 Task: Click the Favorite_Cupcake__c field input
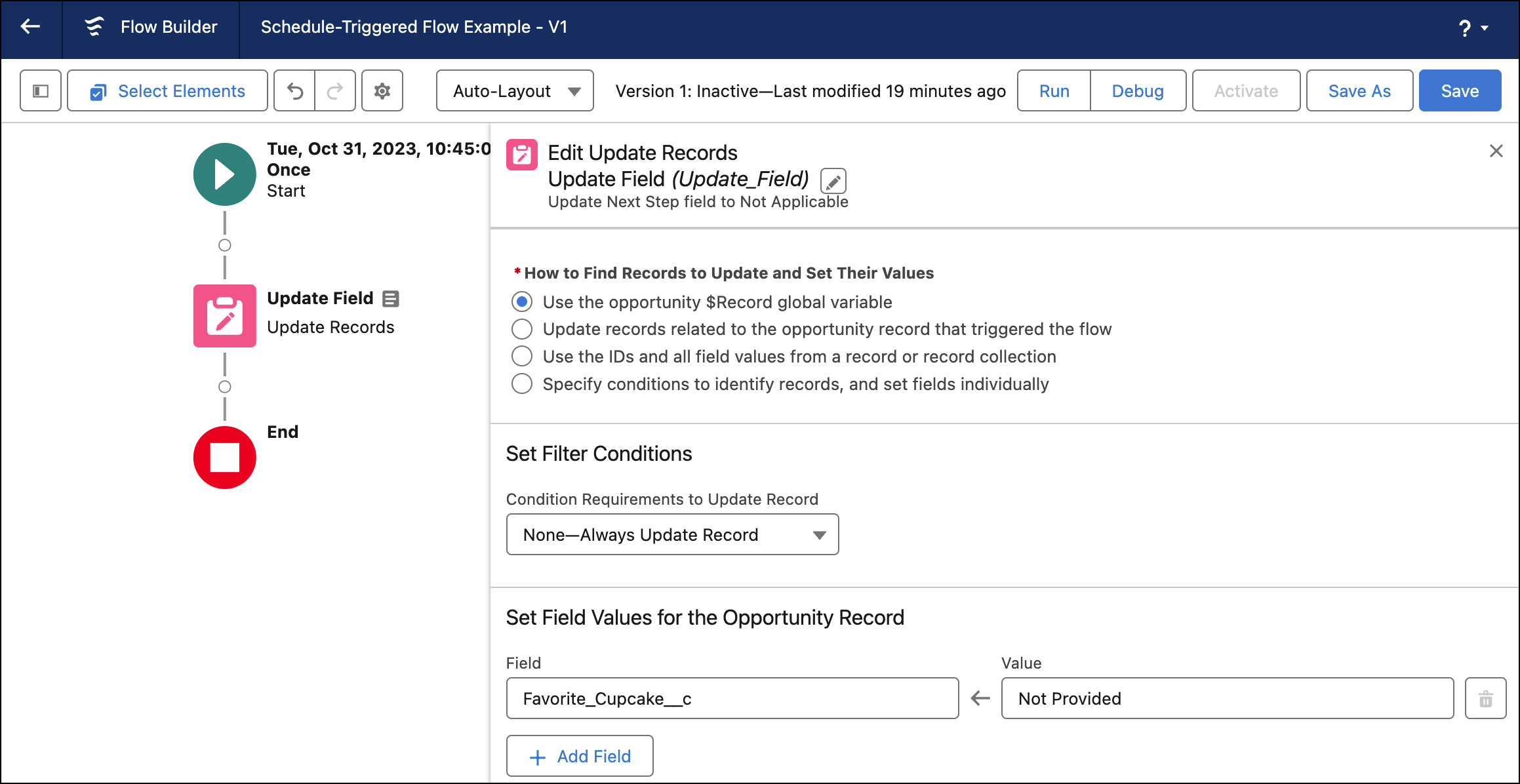pyautogui.click(x=732, y=698)
